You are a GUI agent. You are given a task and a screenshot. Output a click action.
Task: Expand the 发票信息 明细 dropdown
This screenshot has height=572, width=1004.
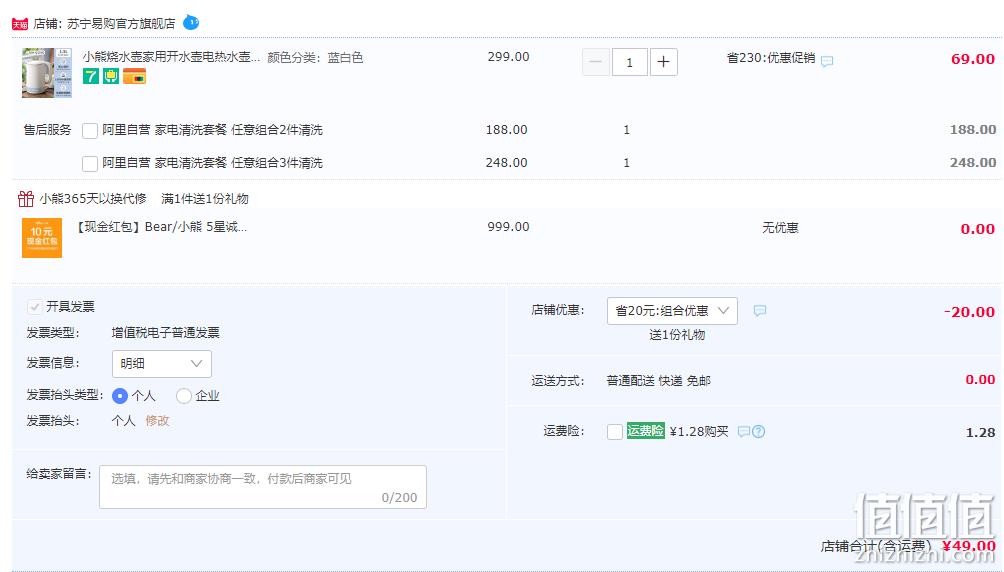161,364
